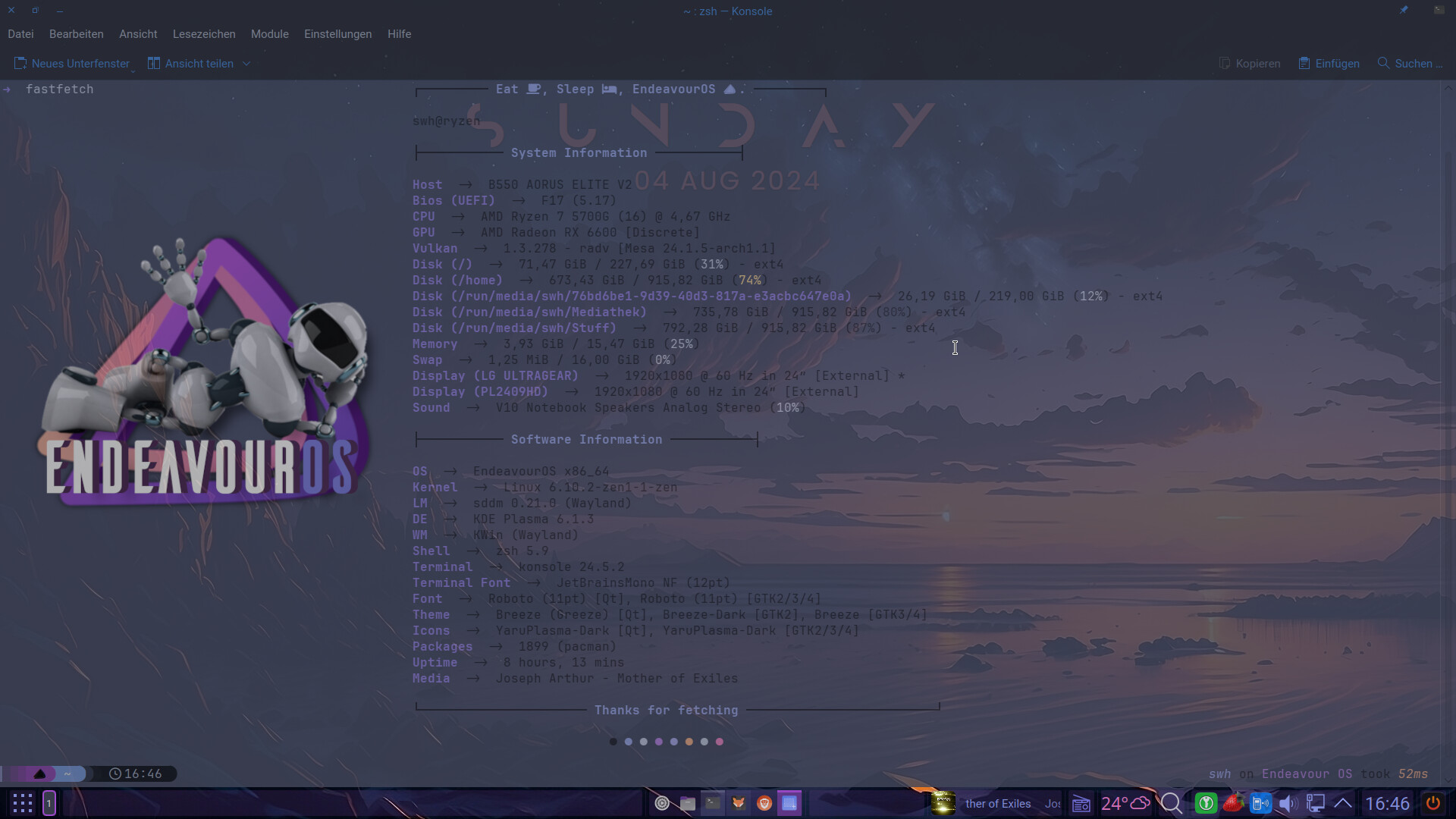Click the 'Uptime' 8 hours, 13 mins line
Screen dimensions: 1456x819
pos(518,663)
